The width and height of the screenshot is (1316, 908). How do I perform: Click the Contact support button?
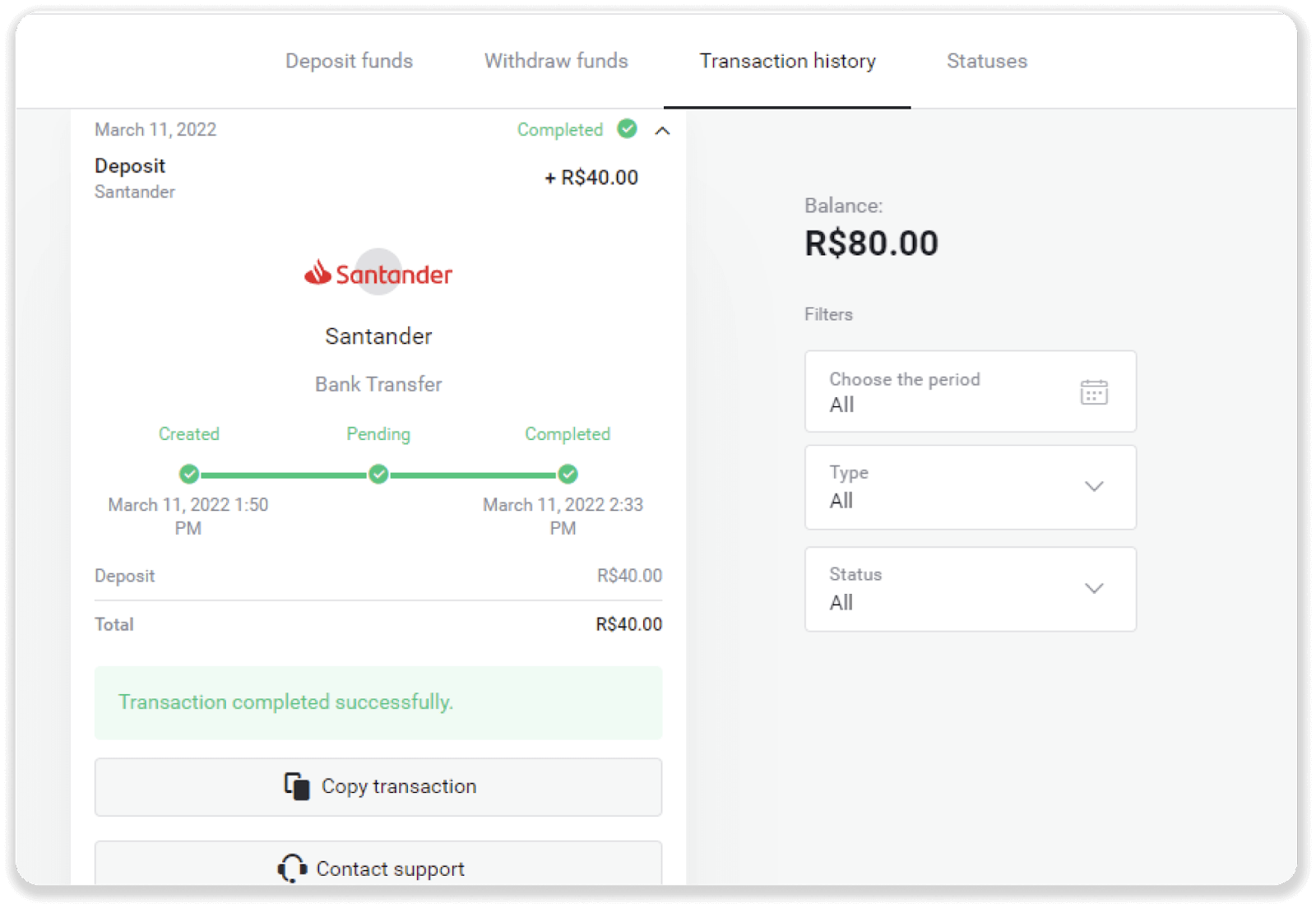pos(378,869)
